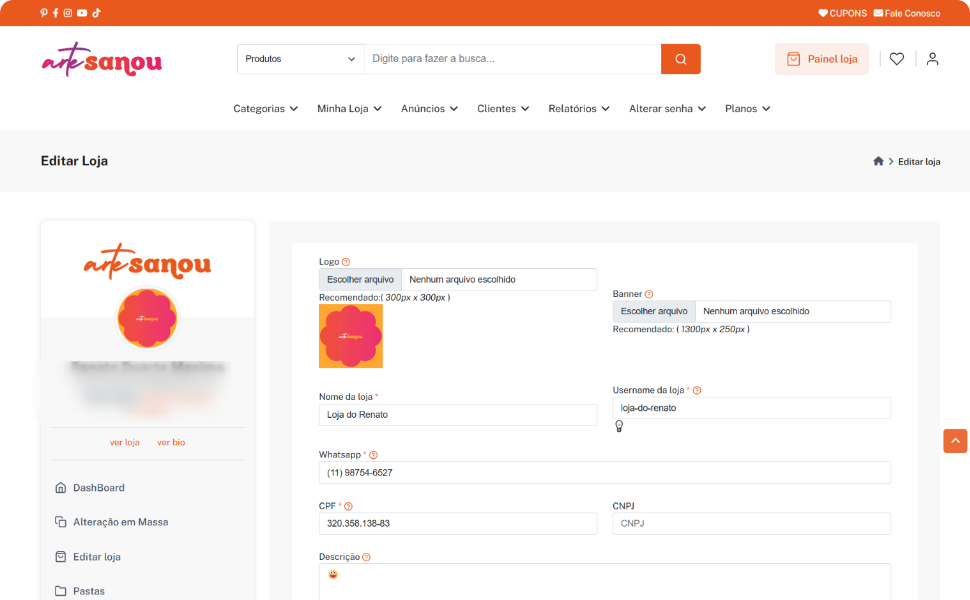Expand the Minha Loja menu

(350, 108)
